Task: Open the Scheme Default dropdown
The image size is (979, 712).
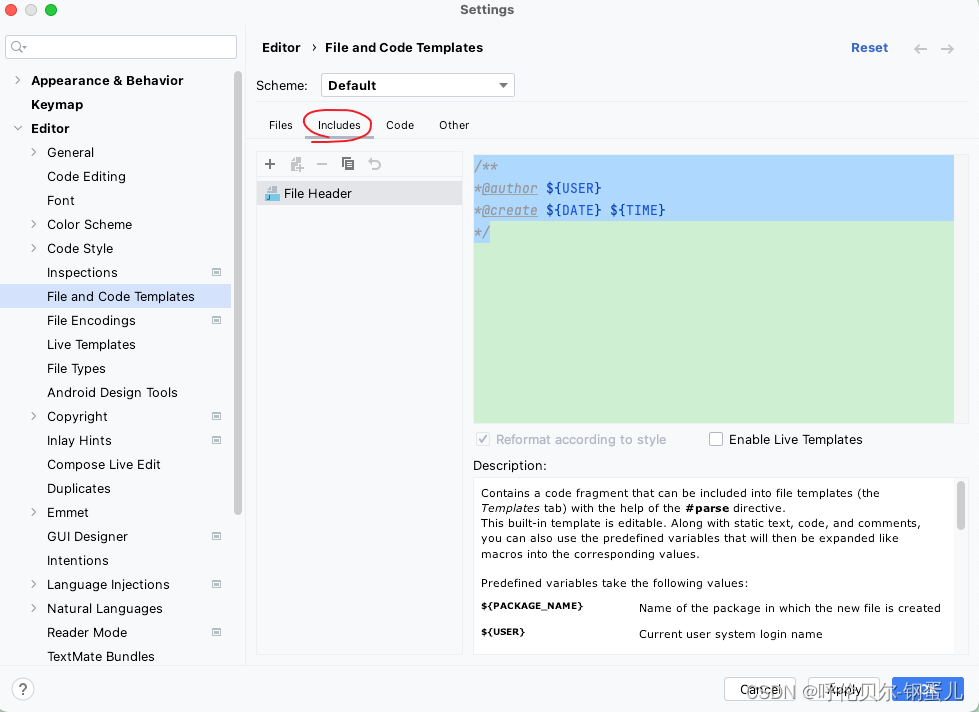Action: coord(418,86)
